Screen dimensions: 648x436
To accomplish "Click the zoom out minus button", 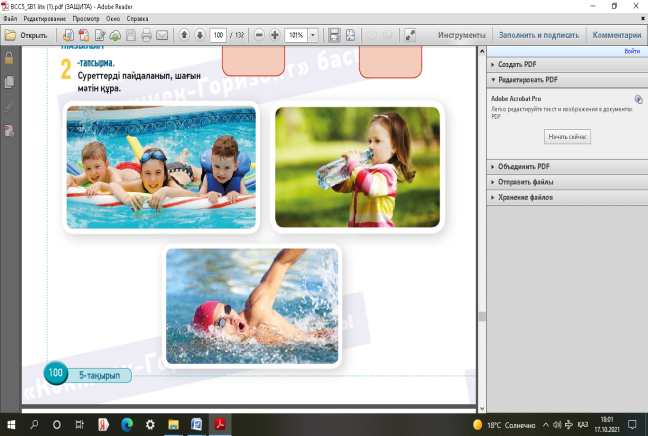I will 259,35.
